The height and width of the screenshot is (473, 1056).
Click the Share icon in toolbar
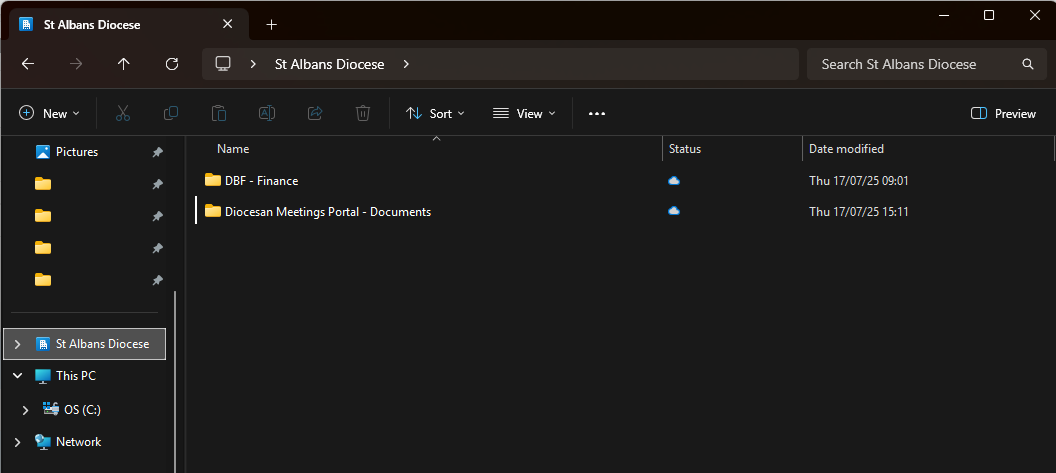(315, 113)
